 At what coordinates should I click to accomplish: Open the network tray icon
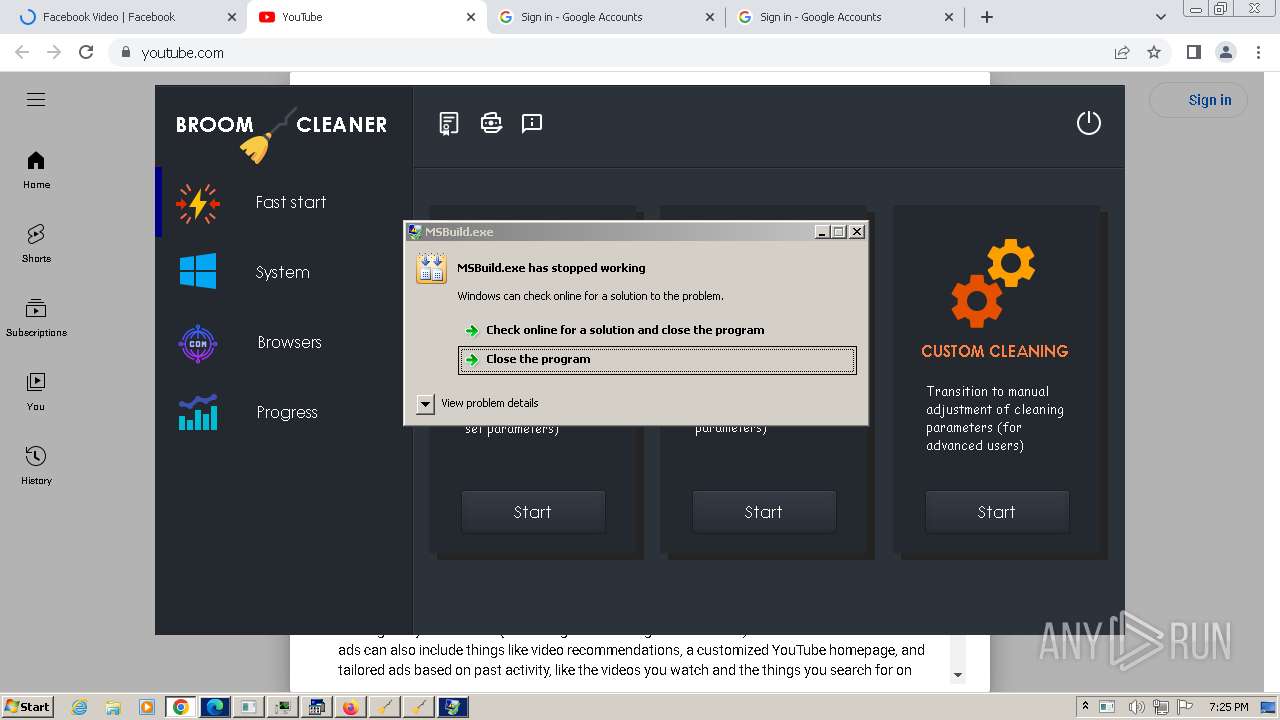[x=1163, y=707]
